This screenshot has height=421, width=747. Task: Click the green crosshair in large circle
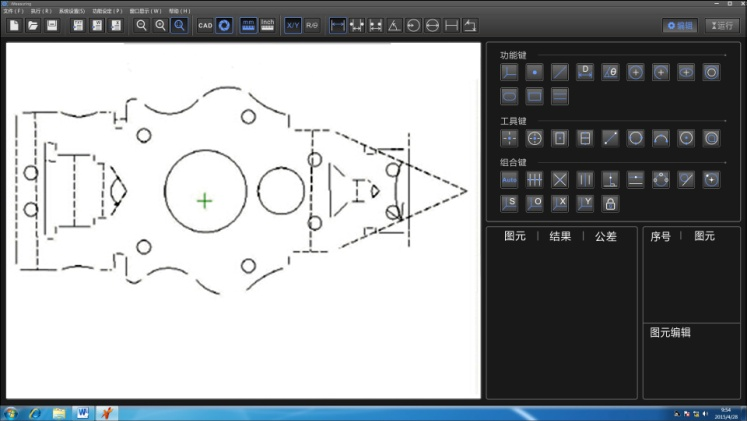pos(205,201)
